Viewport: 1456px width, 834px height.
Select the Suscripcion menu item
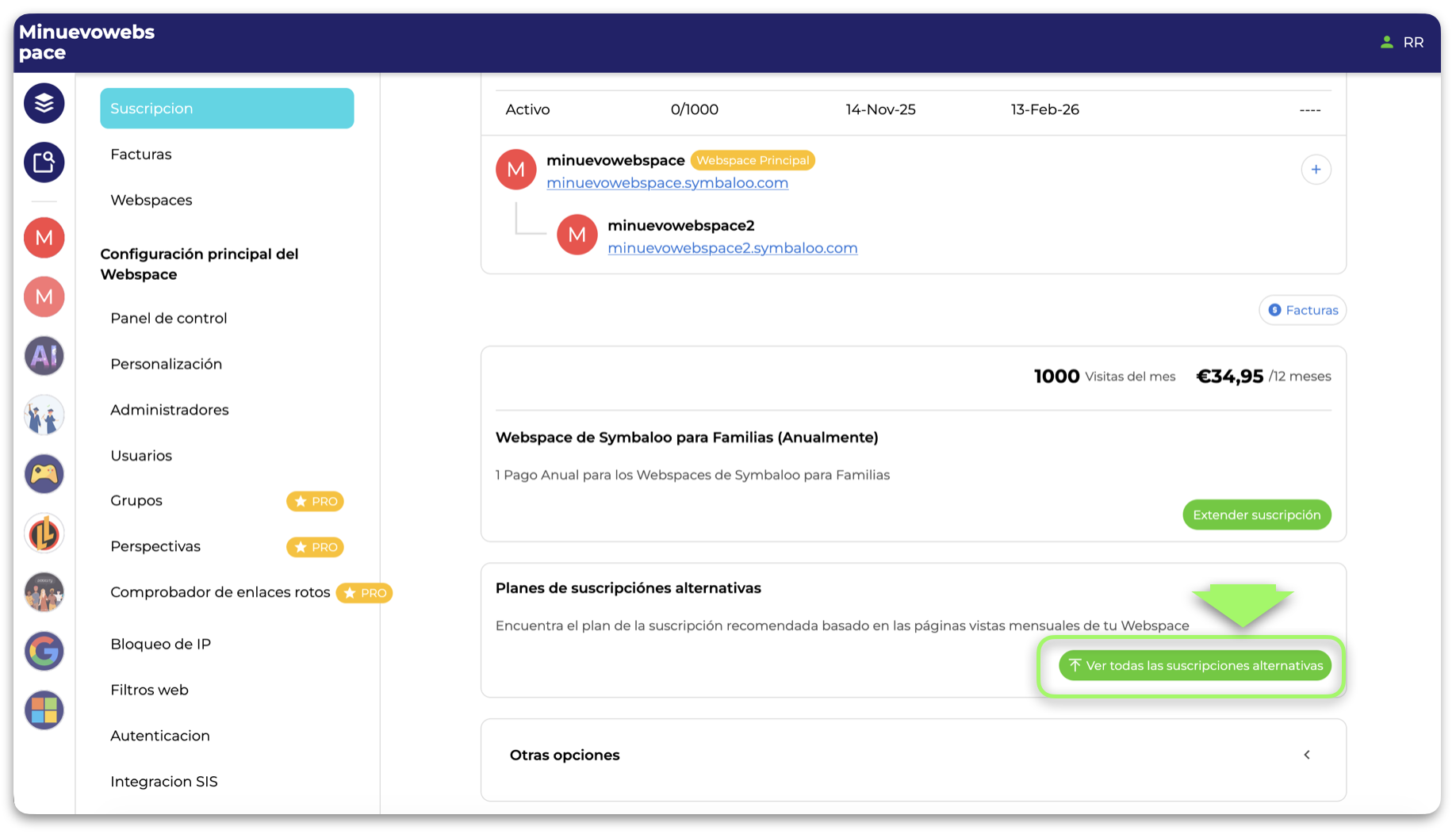(227, 109)
